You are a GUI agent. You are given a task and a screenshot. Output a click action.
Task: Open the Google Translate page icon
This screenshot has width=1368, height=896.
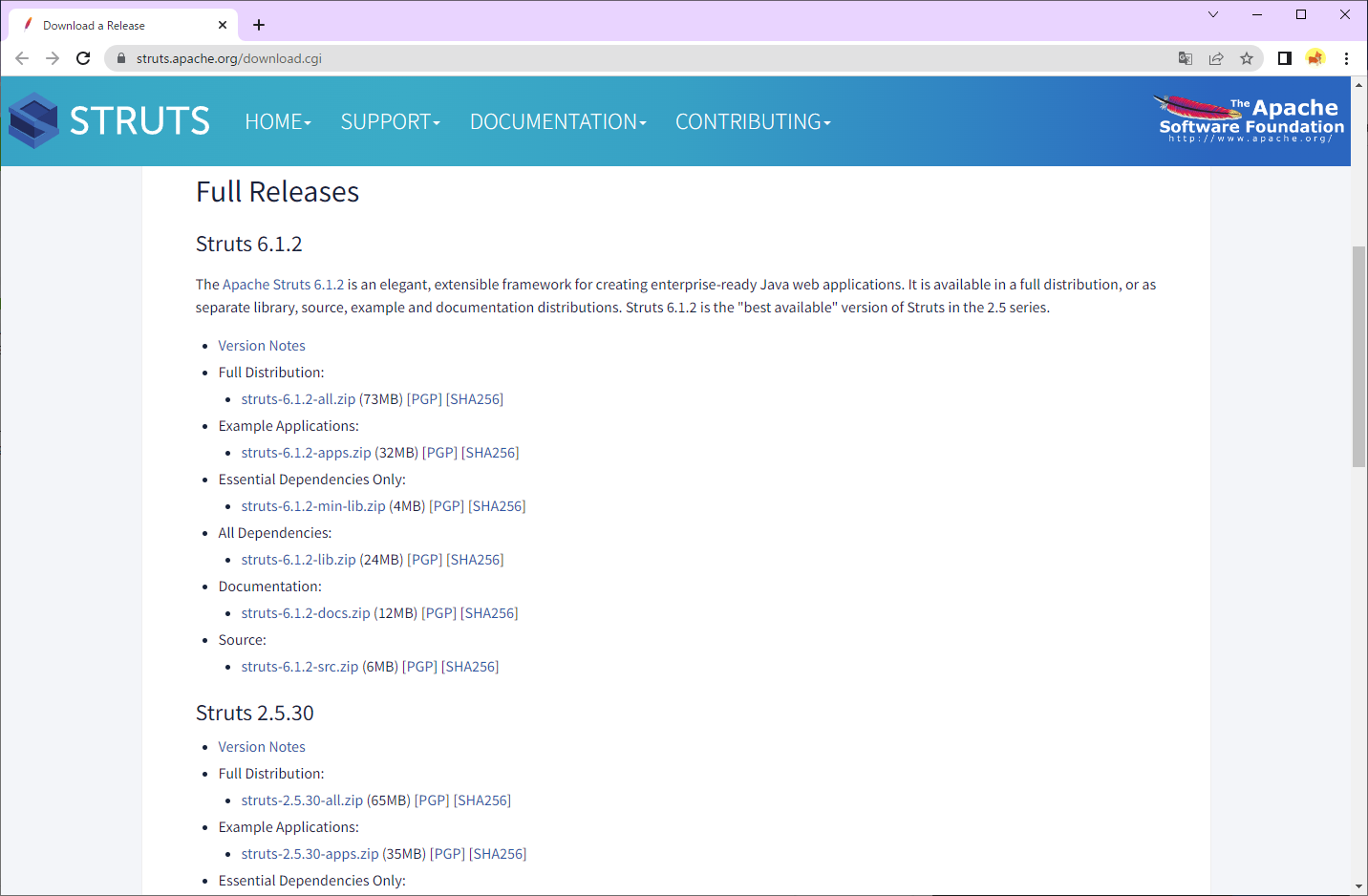(1185, 58)
